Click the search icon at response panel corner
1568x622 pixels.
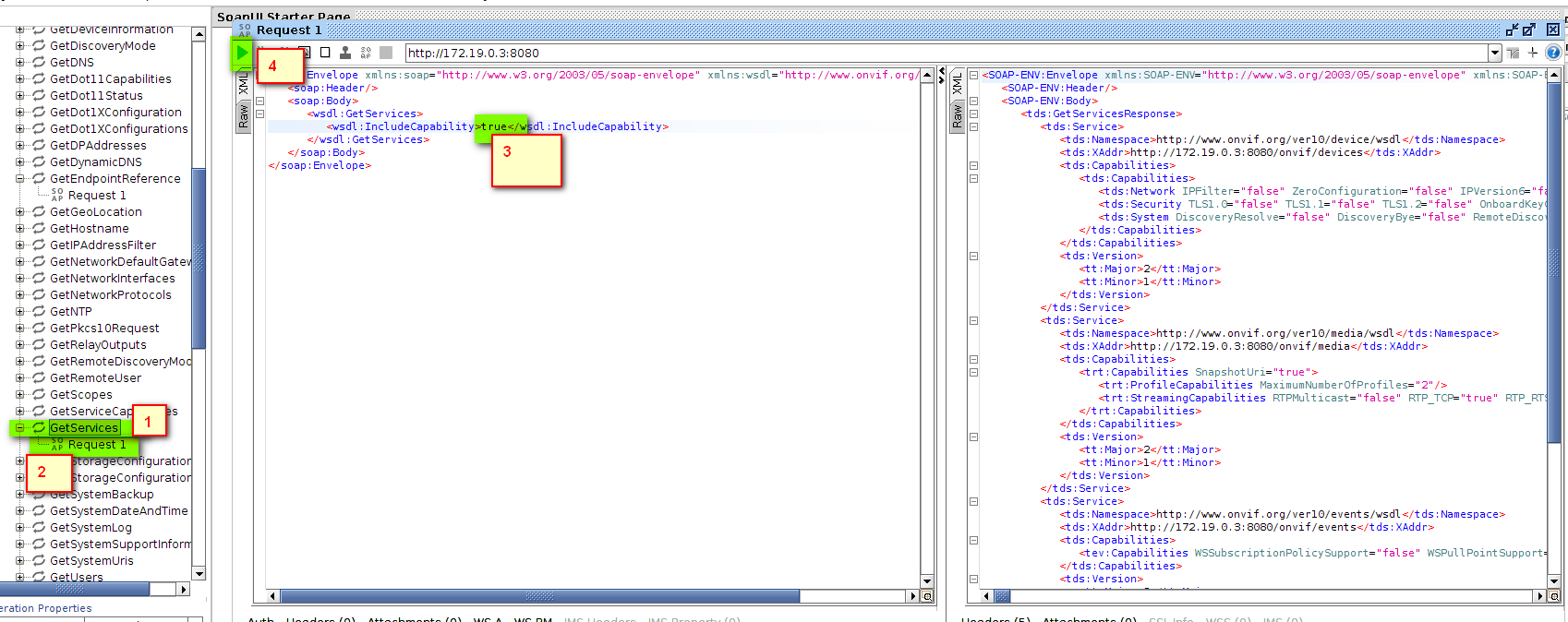click(1553, 596)
